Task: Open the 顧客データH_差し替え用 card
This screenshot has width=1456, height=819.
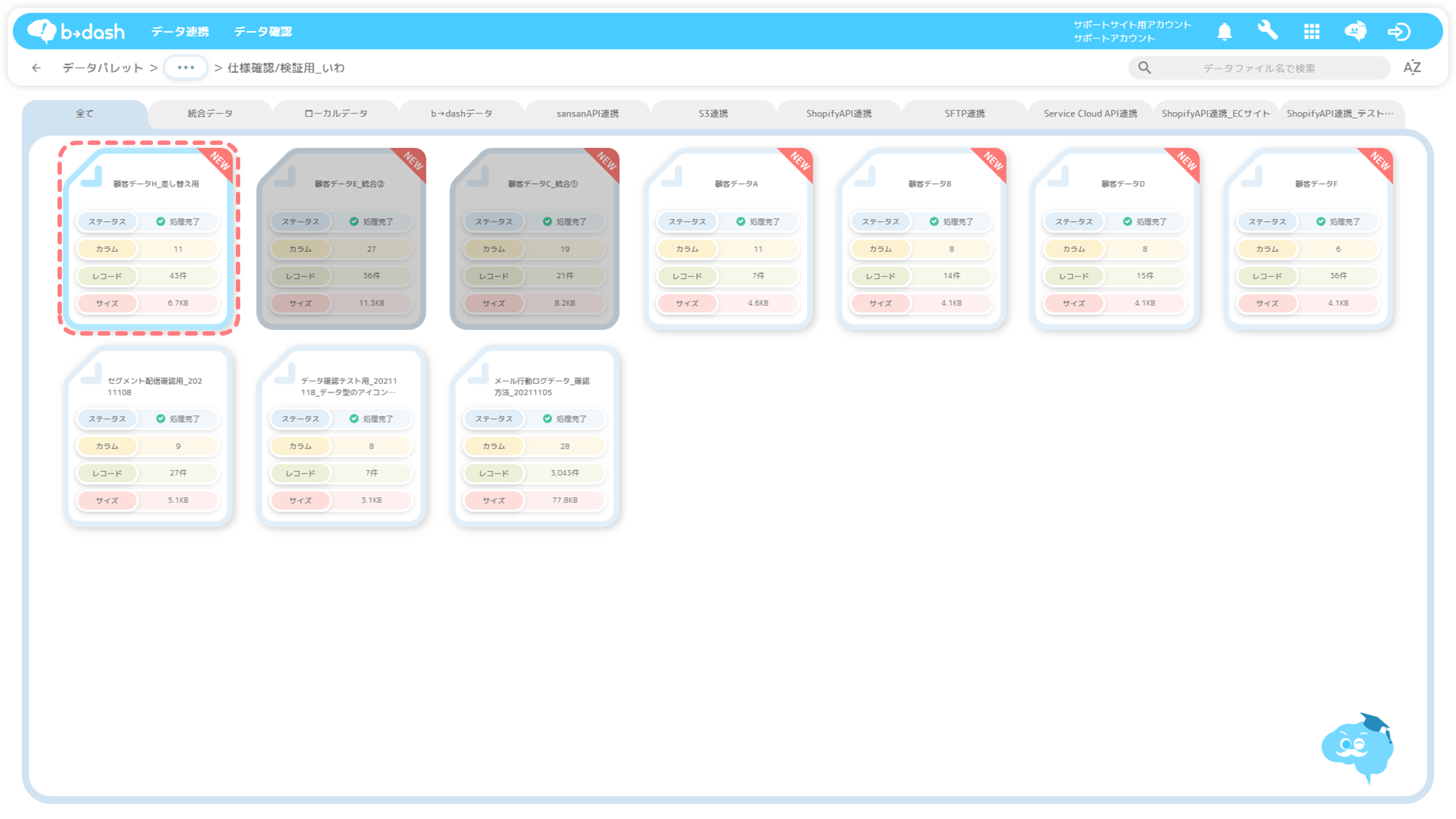Action: point(149,238)
